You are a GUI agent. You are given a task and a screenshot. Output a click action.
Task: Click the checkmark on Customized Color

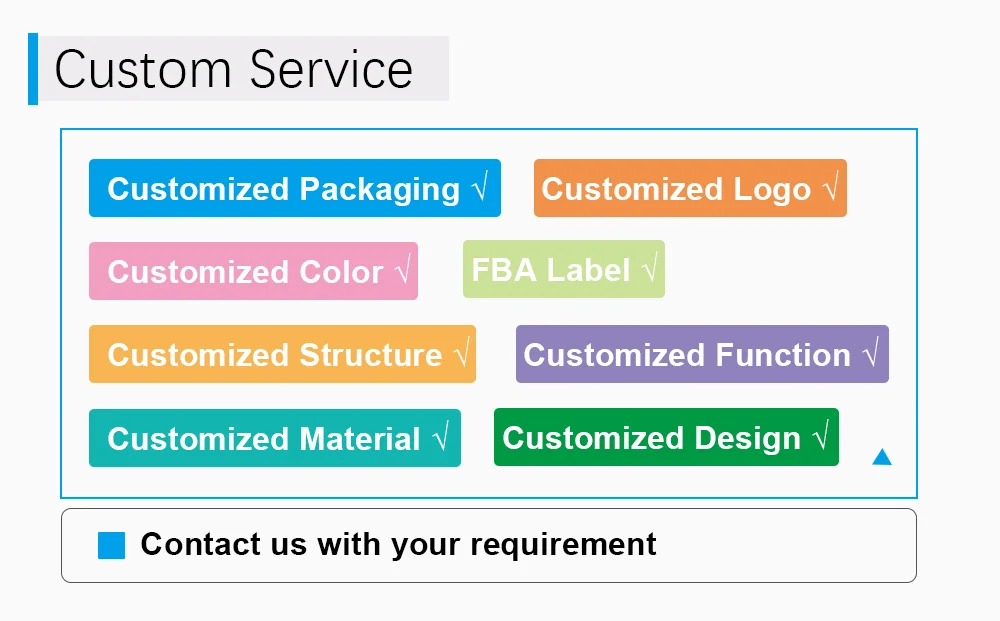402,271
